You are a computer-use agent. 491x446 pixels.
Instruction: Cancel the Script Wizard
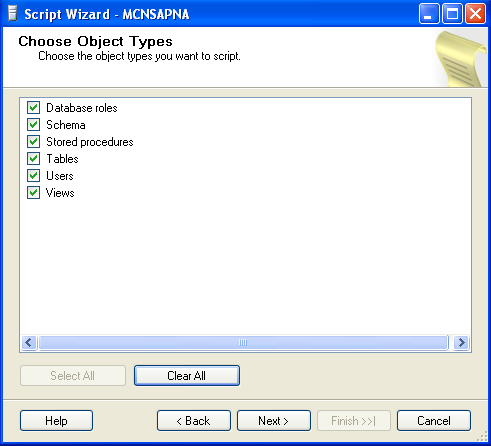434,421
